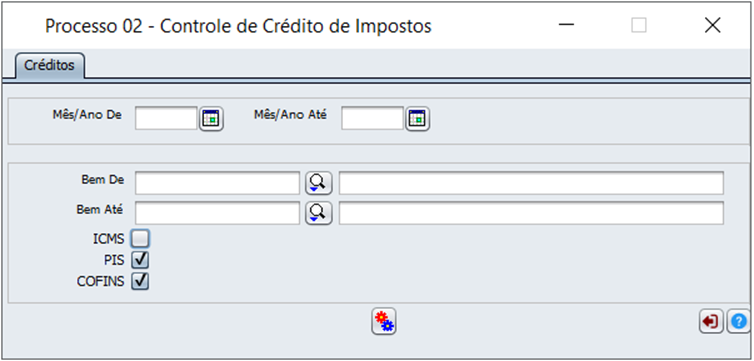Uncheck the PIS checkbox
This screenshot has width=754, height=361.
point(140,260)
